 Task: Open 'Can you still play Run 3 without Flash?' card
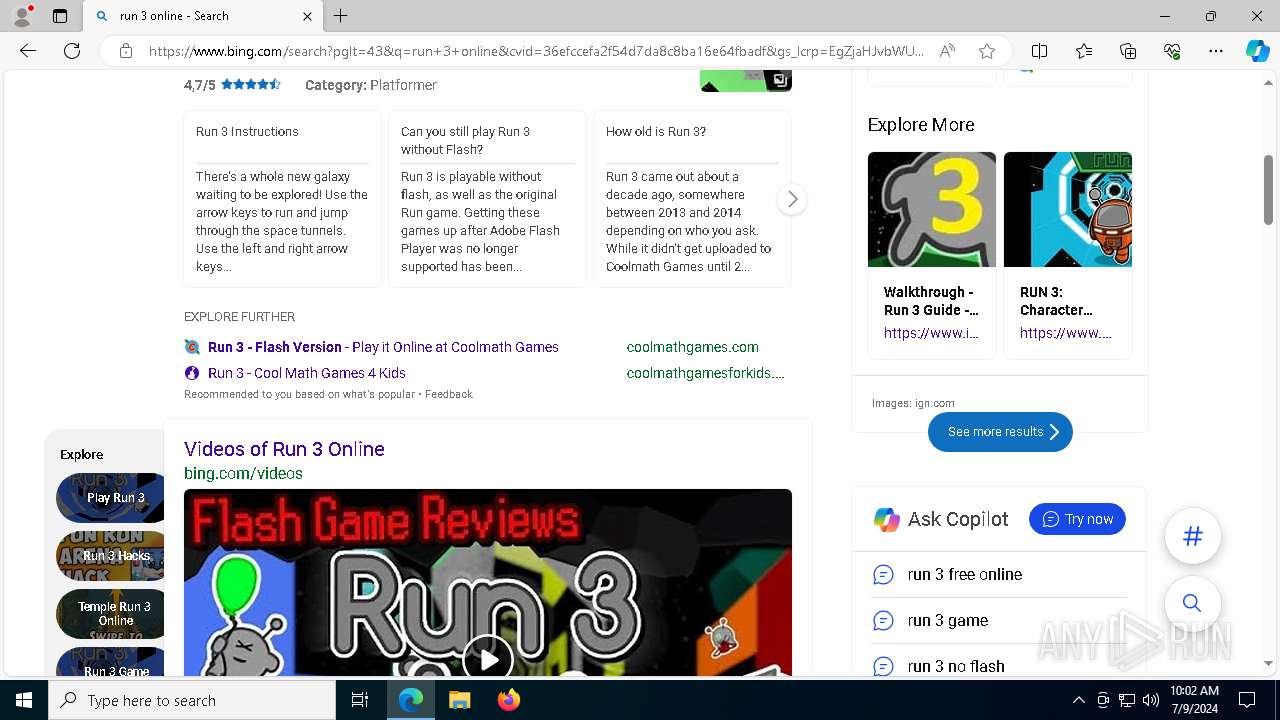(487, 199)
